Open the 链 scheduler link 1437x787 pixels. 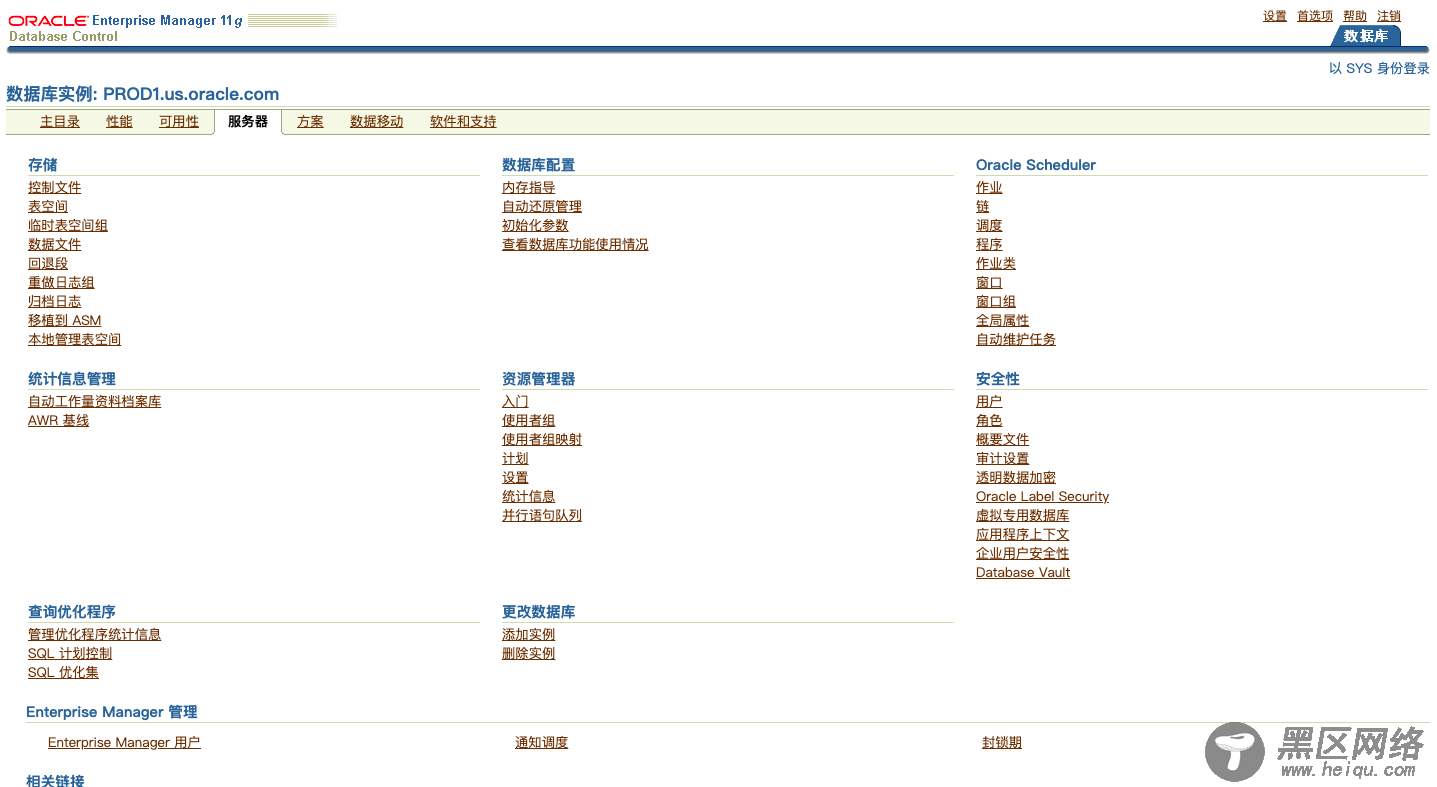983,207
